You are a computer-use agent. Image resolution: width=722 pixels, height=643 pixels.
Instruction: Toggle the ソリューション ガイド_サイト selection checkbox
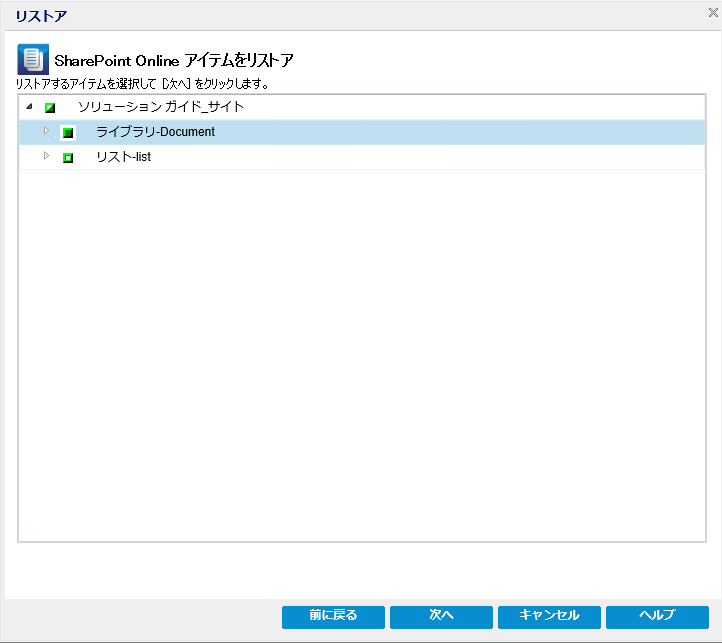click(x=50, y=108)
